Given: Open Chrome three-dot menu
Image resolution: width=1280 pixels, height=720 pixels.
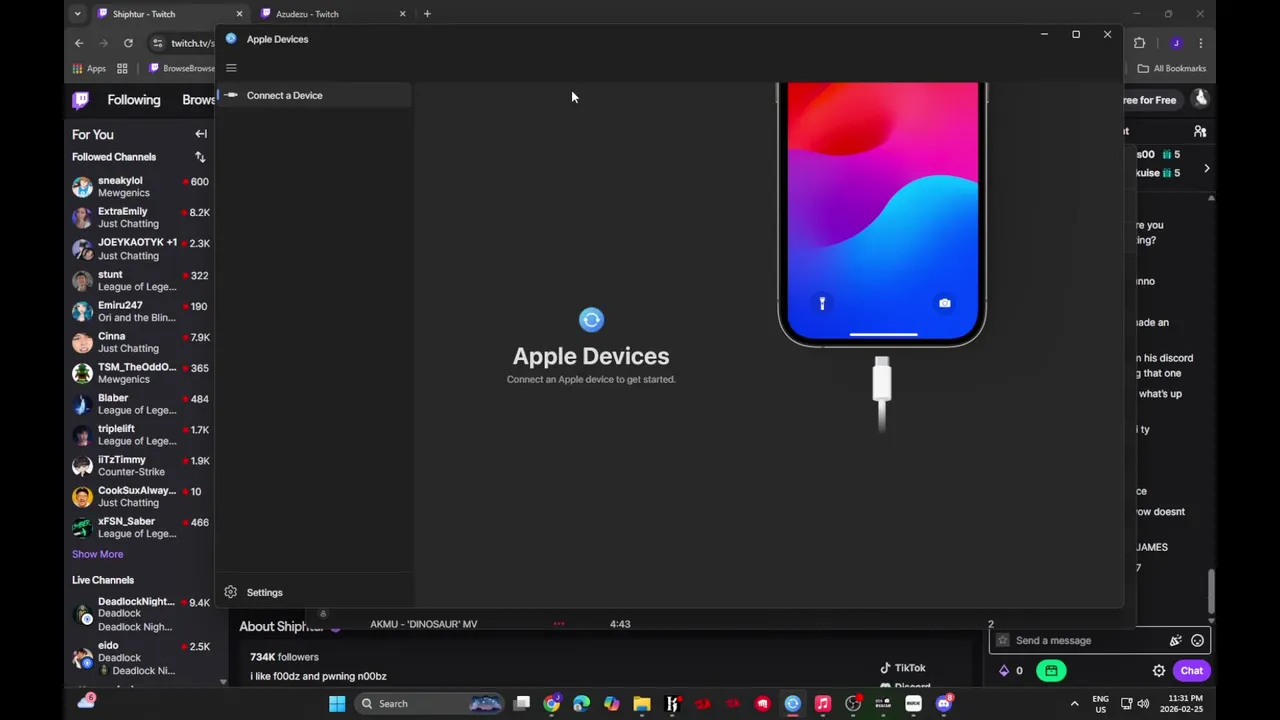Looking at the screenshot, I should (x=1200, y=43).
